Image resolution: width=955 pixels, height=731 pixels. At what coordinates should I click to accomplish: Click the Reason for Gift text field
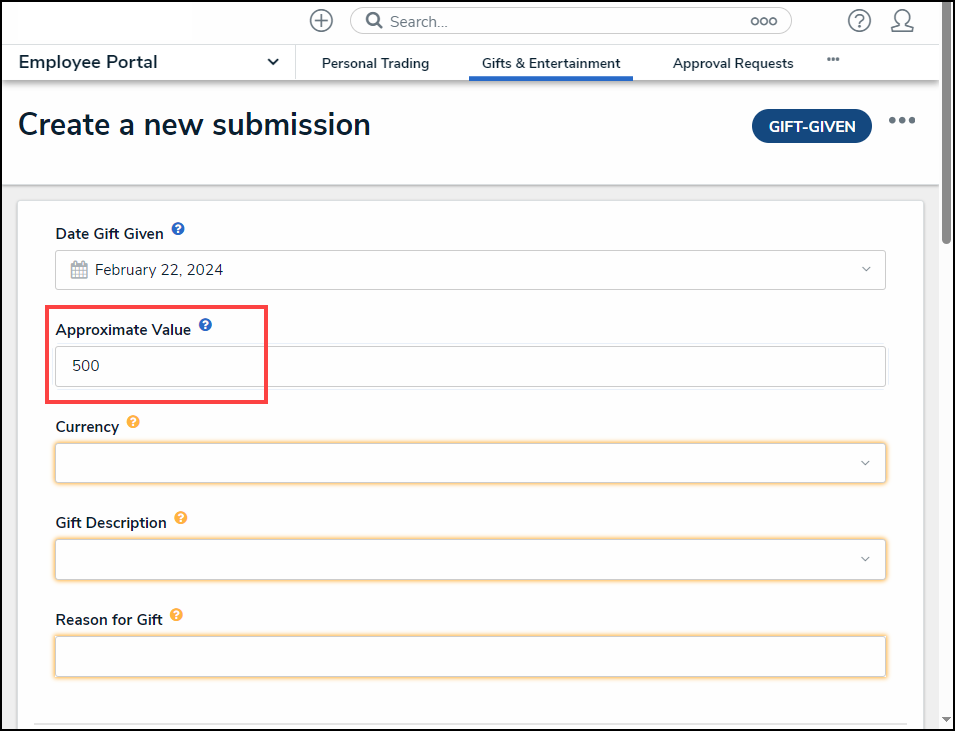click(x=470, y=656)
